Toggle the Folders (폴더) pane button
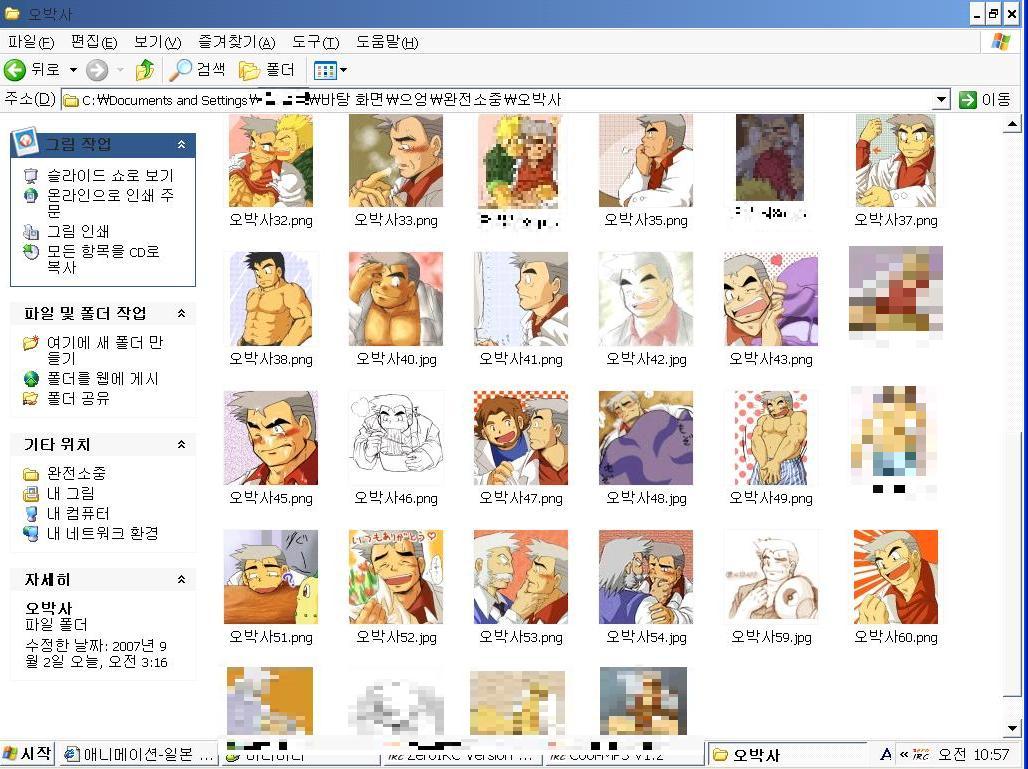Image resolution: width=1028 pixels, height=769 pixels. pyautogui.click(x=267, y=69)
